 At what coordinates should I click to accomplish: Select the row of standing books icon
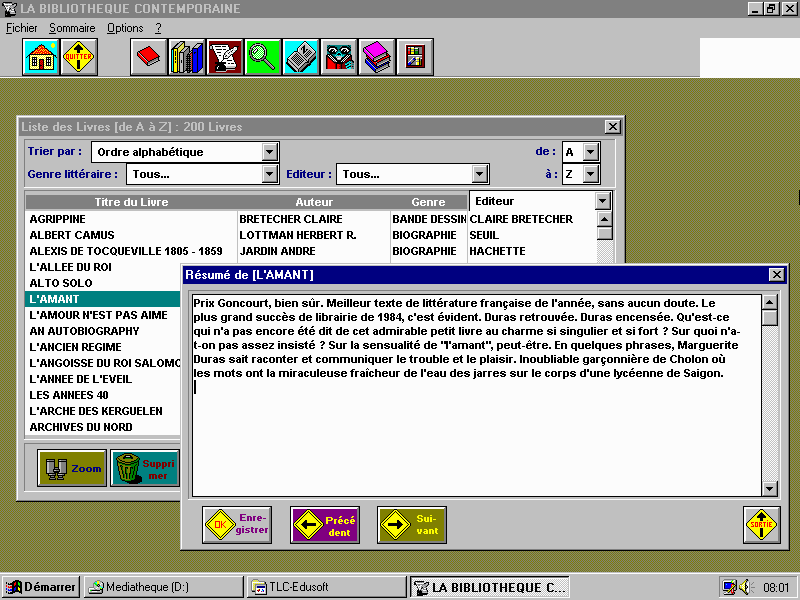pyautogui.click(x=187, y=58)
